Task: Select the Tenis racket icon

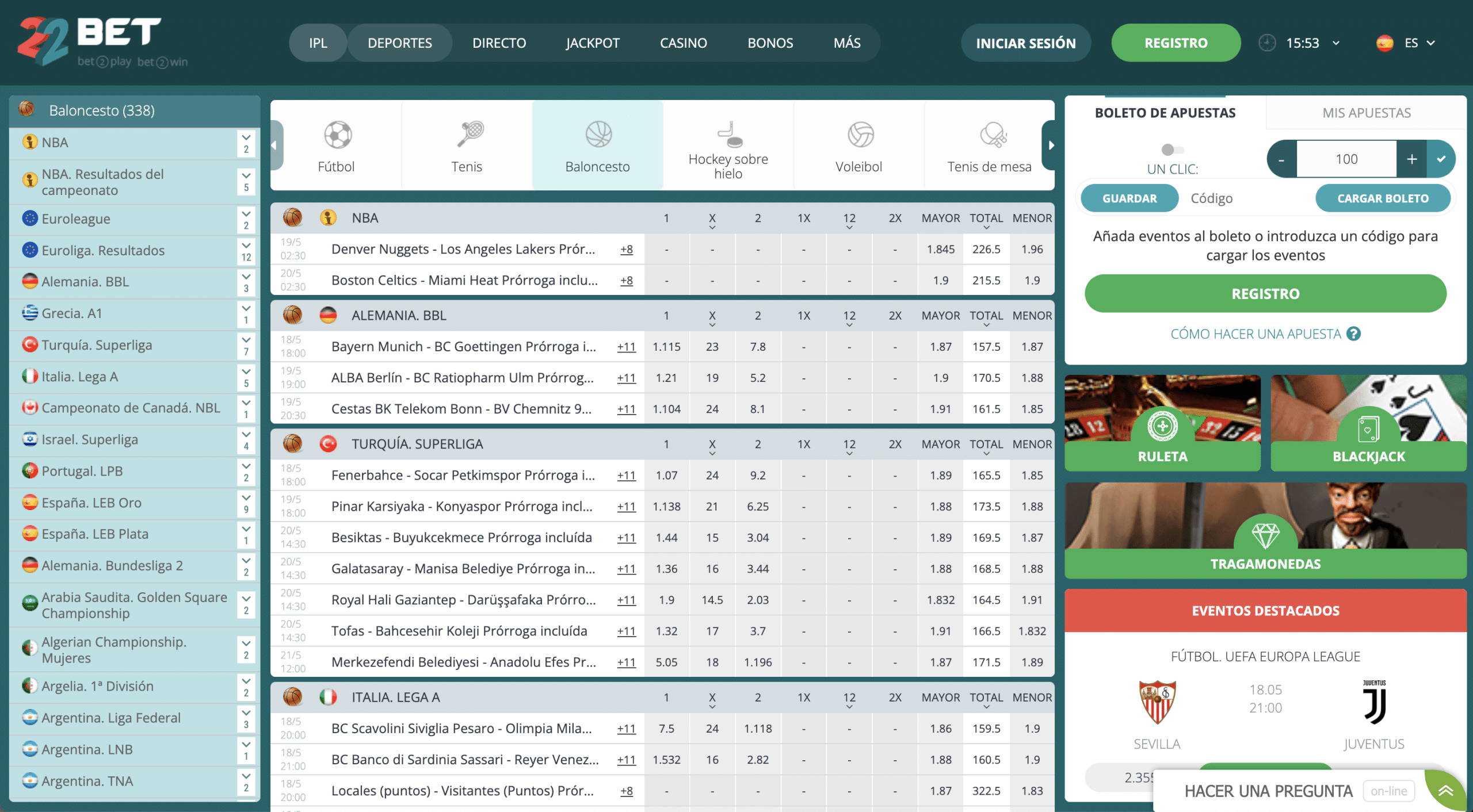Action: coord(470,134)
